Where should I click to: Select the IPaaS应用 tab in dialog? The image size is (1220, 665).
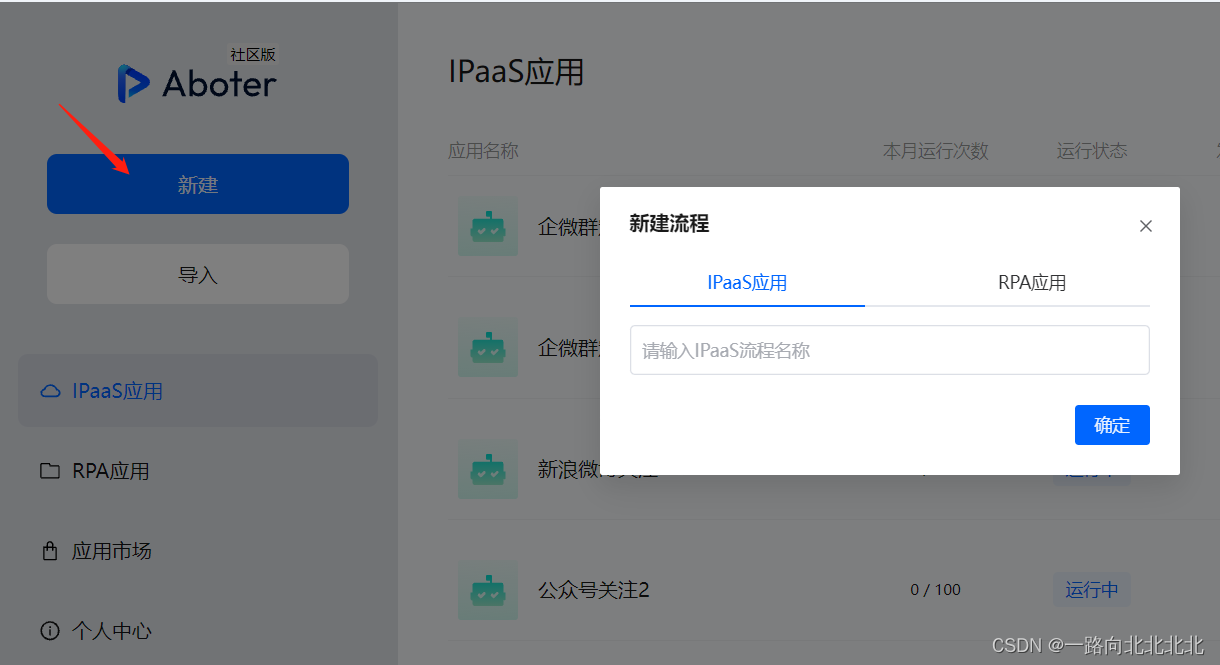point(746,283)
